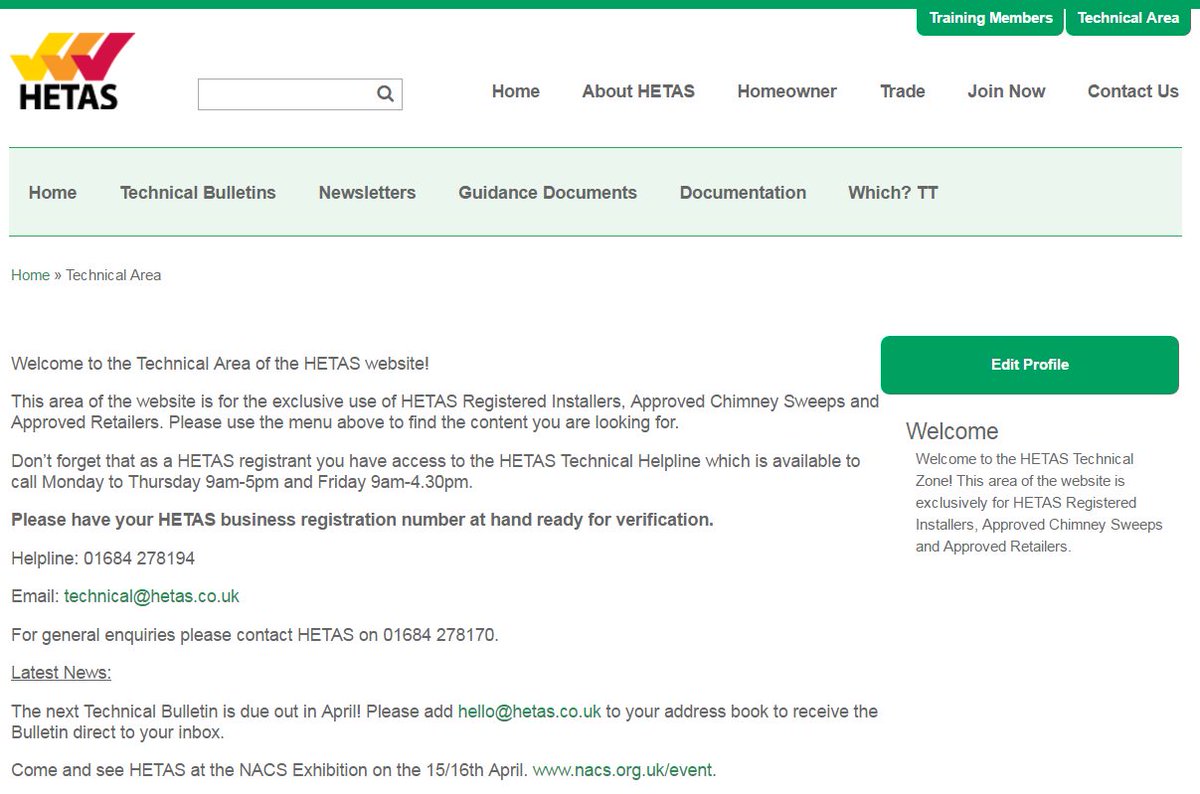Click the 'Helpline: 01684 278194' text
The image size is (1200, 794).
(x=103, y=558)
